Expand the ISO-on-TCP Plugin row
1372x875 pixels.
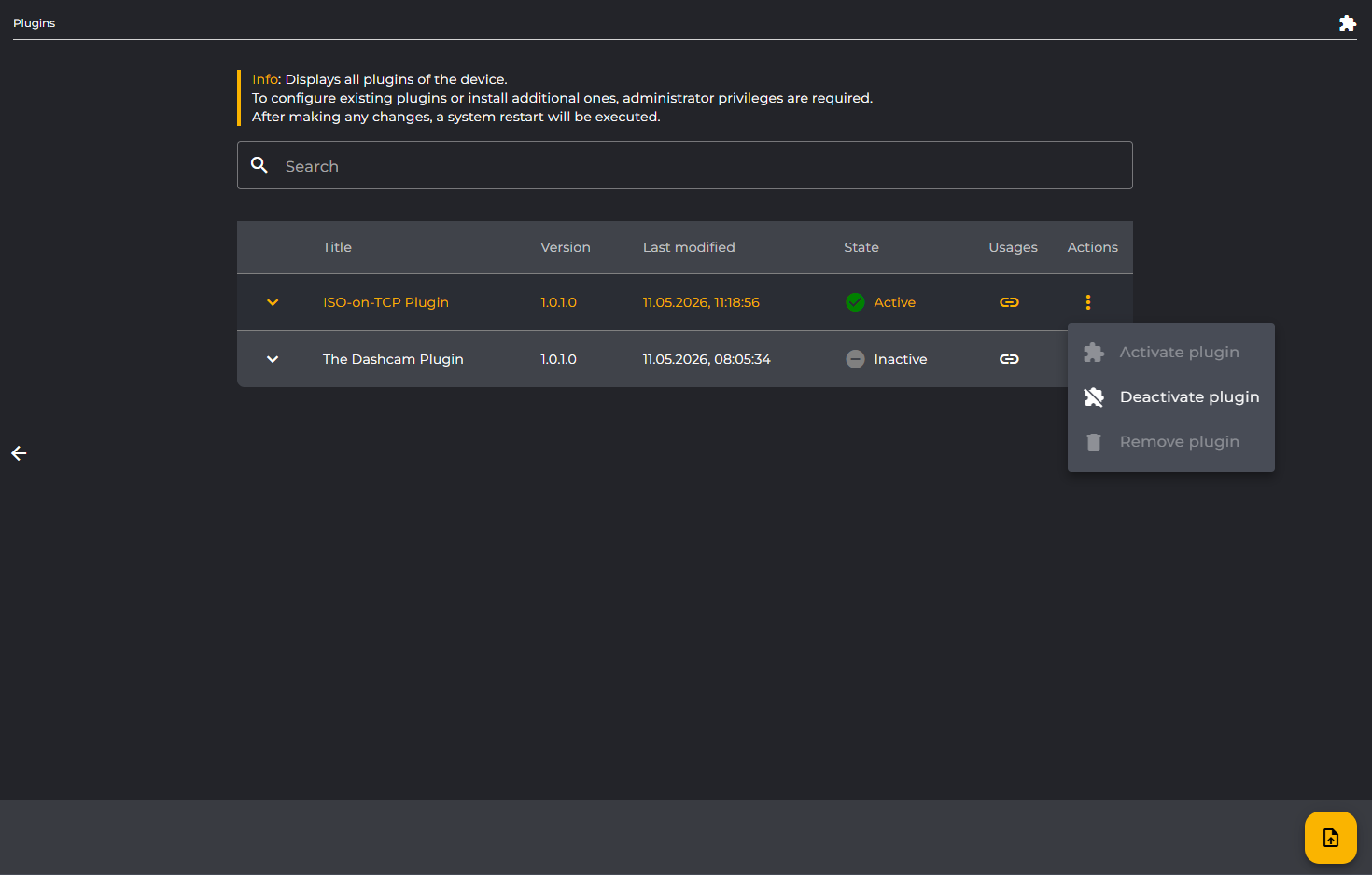tap(273, 302)
